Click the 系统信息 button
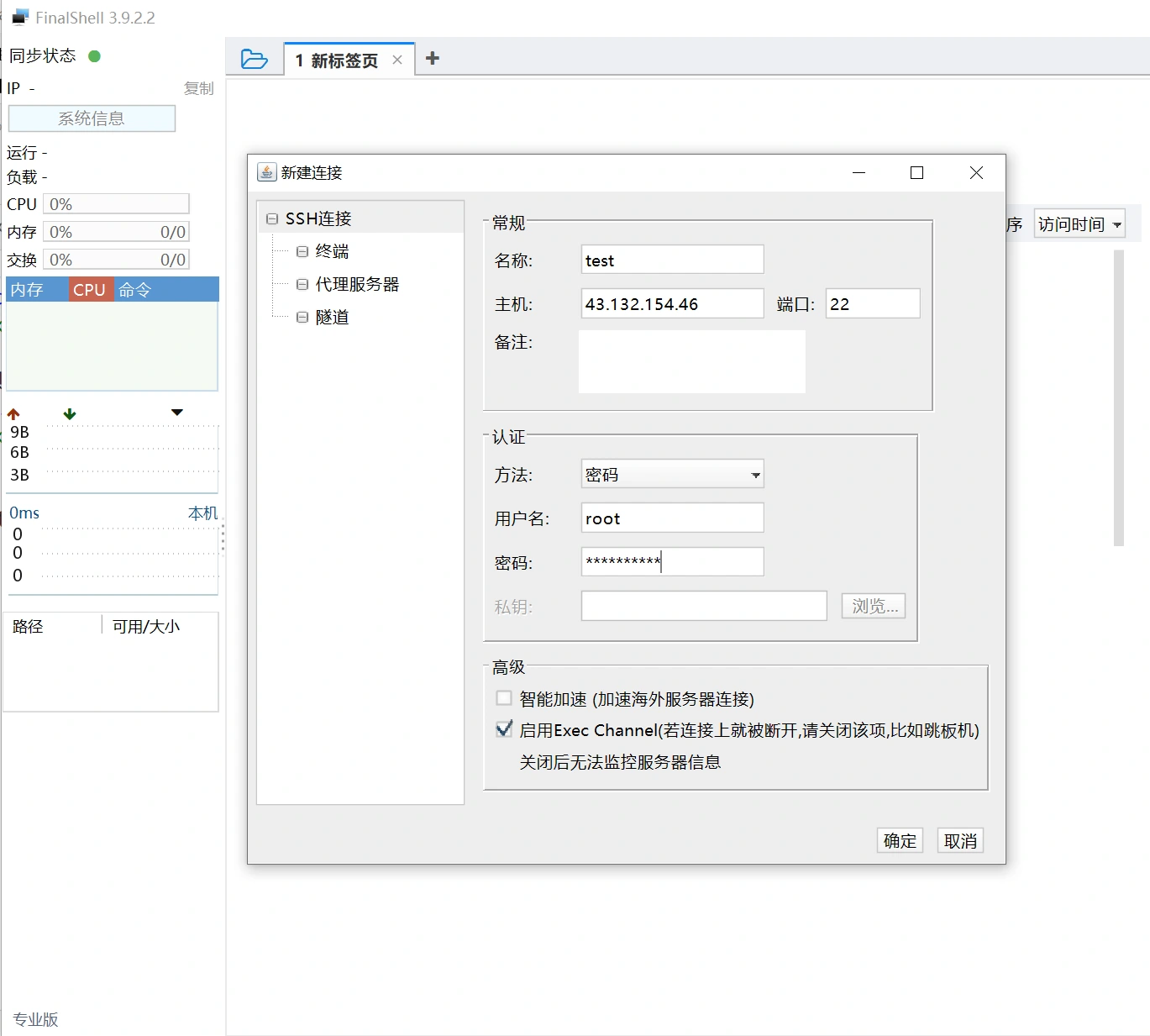1150x1036 pixels. (92, 118)
